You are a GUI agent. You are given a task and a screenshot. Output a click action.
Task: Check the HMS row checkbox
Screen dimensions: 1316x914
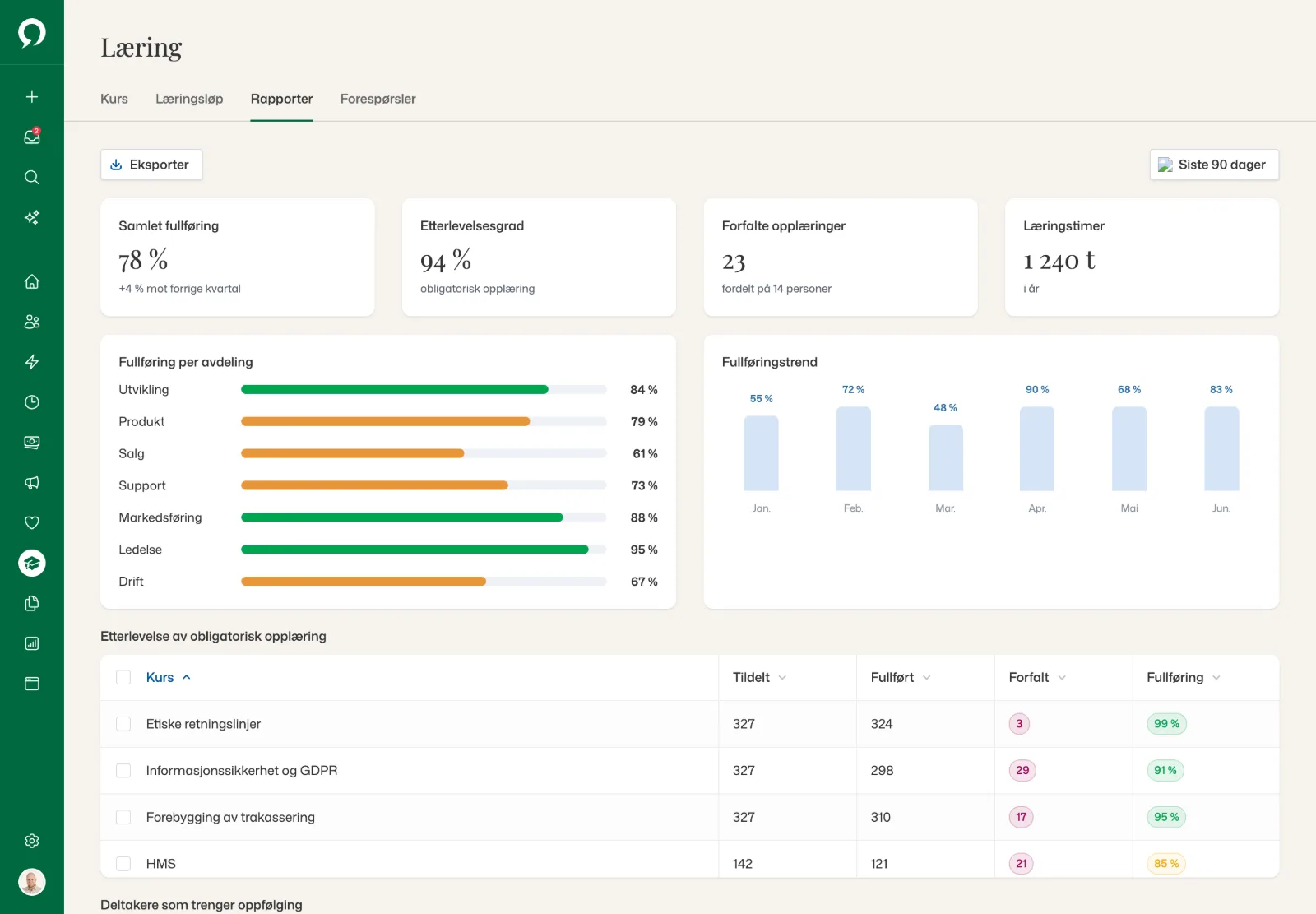click(x=123, y=864)
